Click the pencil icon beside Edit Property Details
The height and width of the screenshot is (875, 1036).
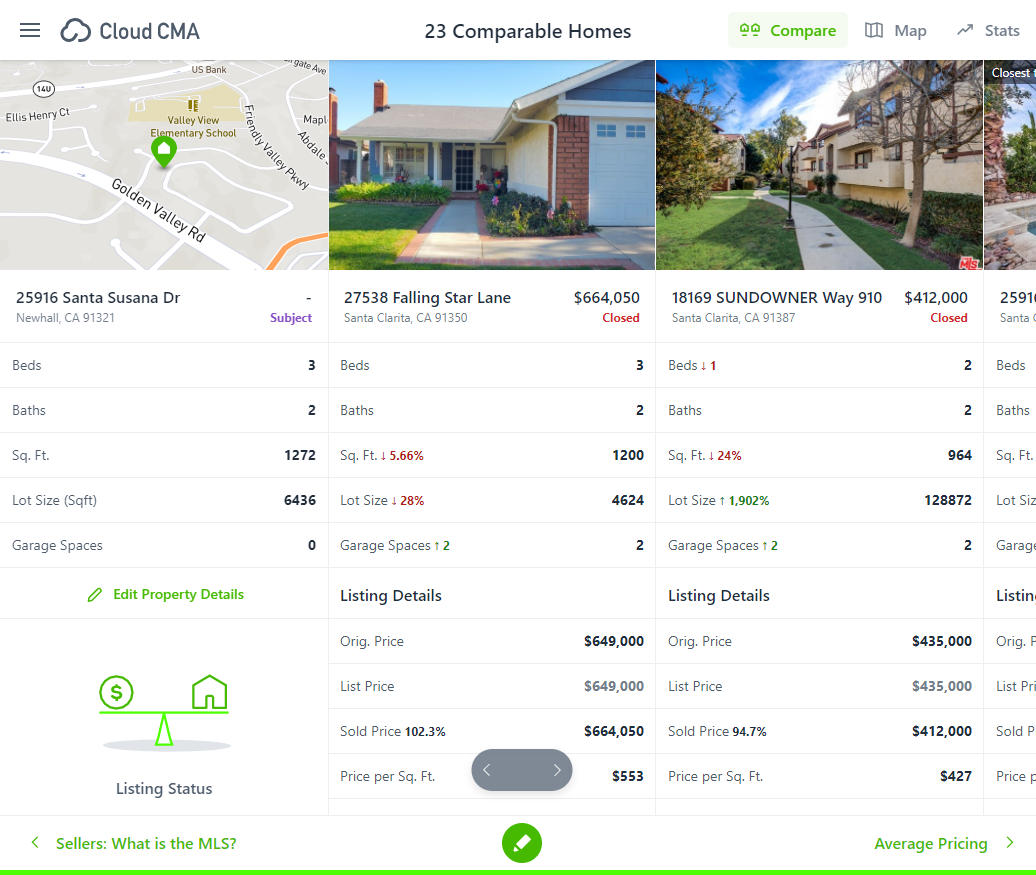coord(94,594)
